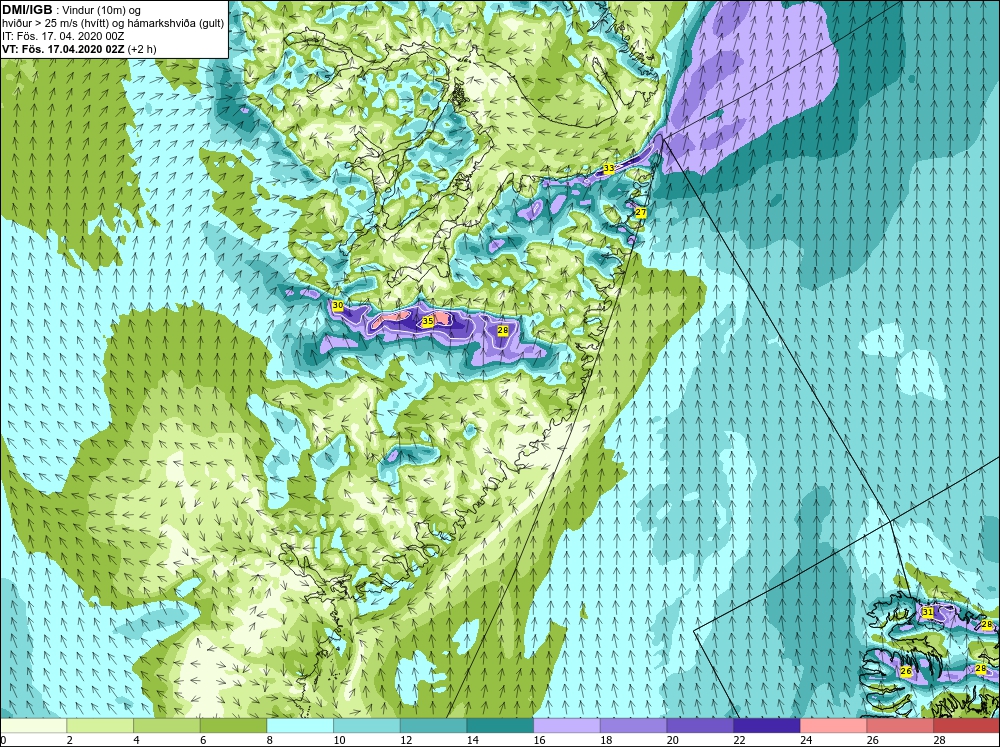Select the 6–8 m/s olive green legend swatch

[x=233, y=725]
